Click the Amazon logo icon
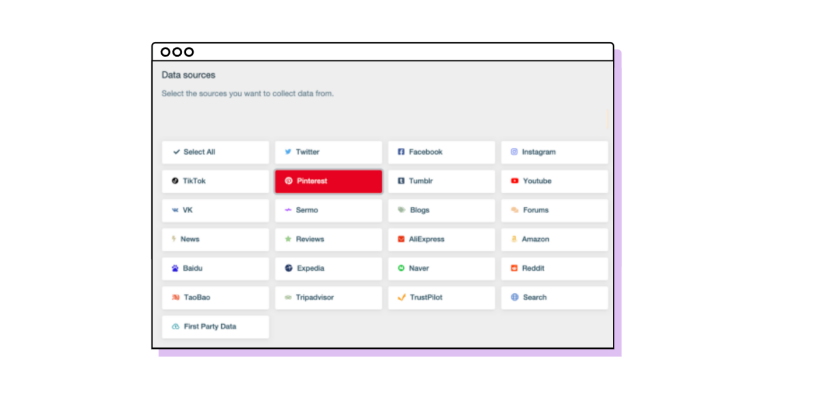This screenshot has height=400, width=840. pyautogui.click(x=514, y=239)
